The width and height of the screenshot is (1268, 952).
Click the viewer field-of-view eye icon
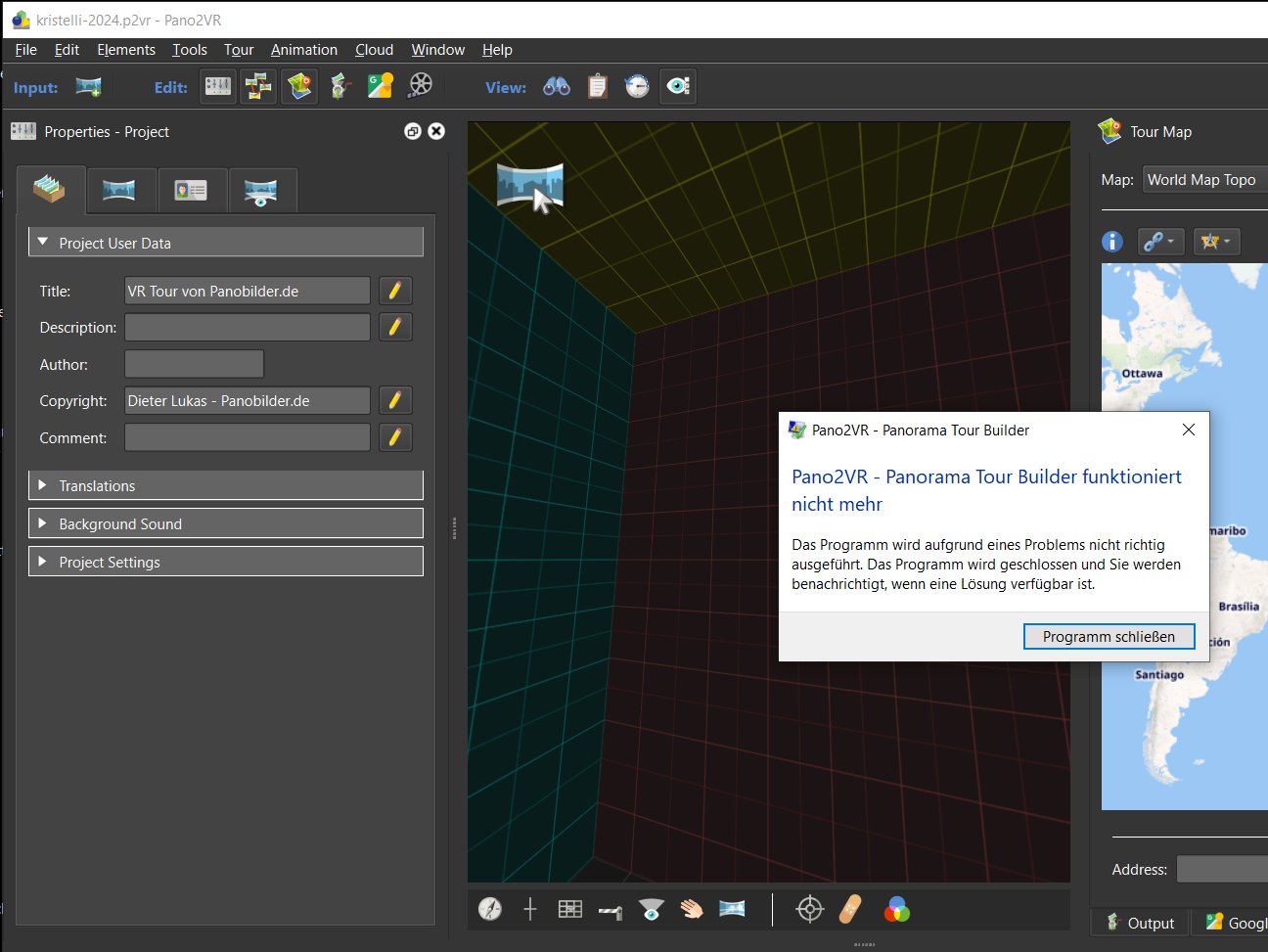point(651,910)
